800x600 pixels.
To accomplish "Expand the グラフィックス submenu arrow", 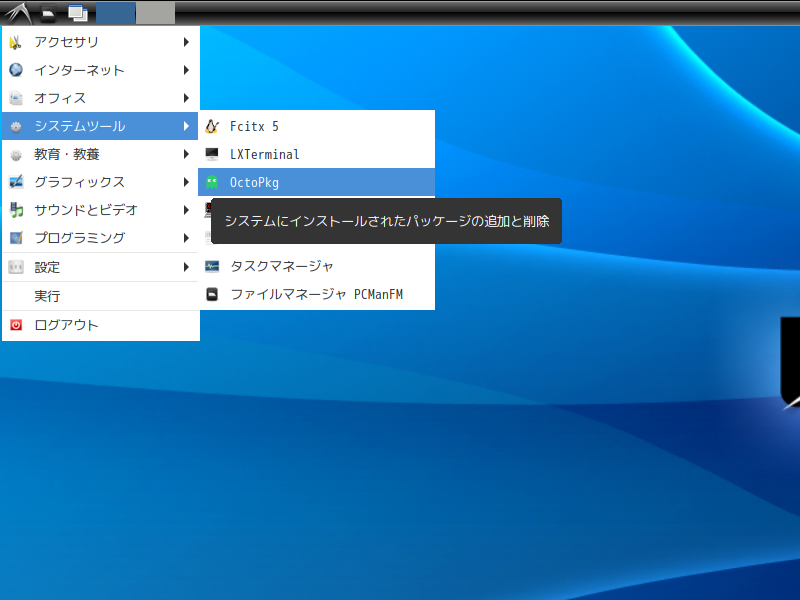I will [186, 182].
